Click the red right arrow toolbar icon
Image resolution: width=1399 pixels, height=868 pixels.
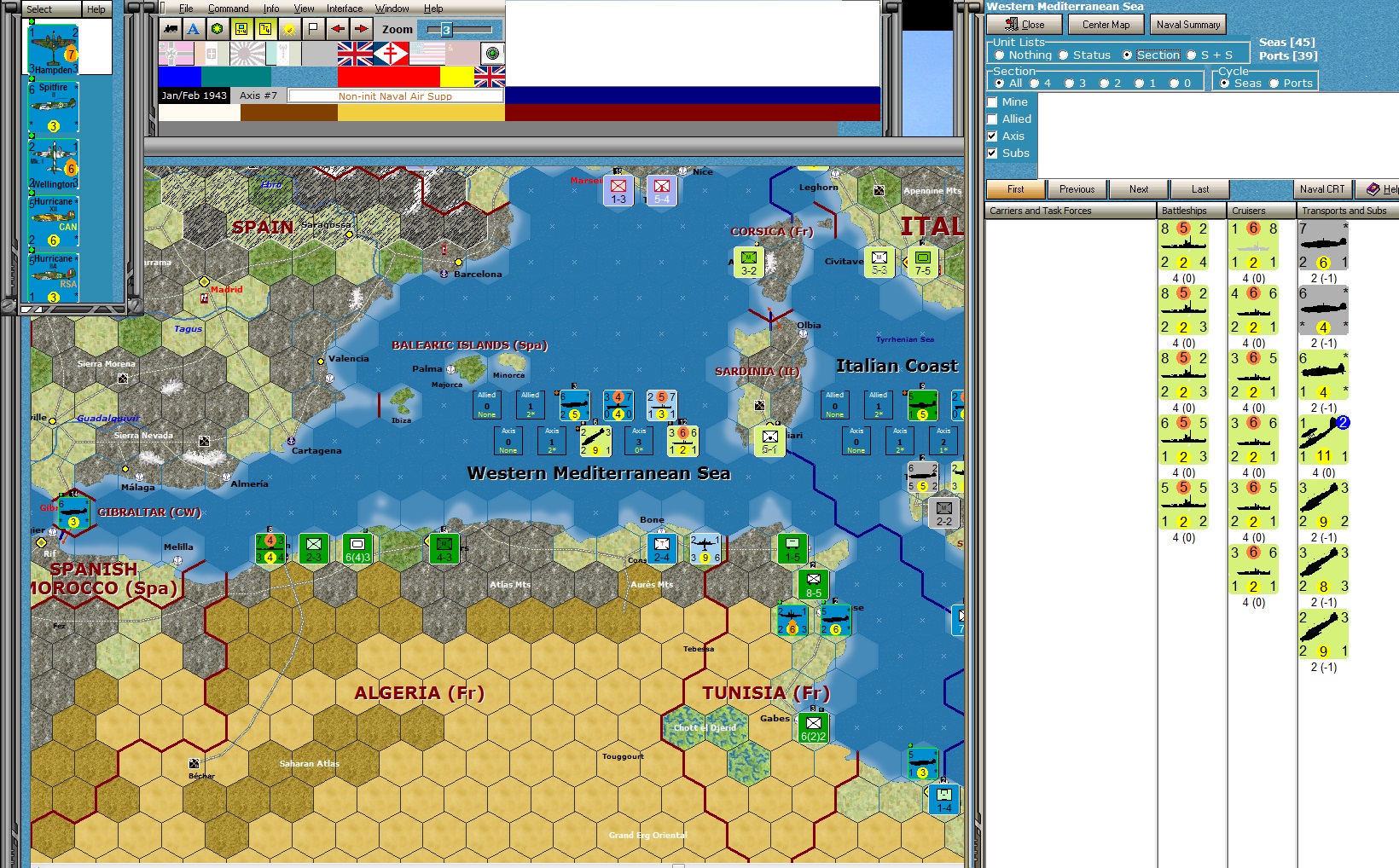click(x=362, y=29)
